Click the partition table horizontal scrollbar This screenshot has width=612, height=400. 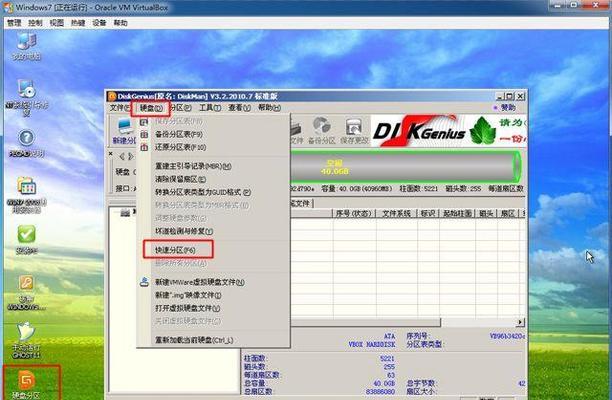(x=366, y=322)
